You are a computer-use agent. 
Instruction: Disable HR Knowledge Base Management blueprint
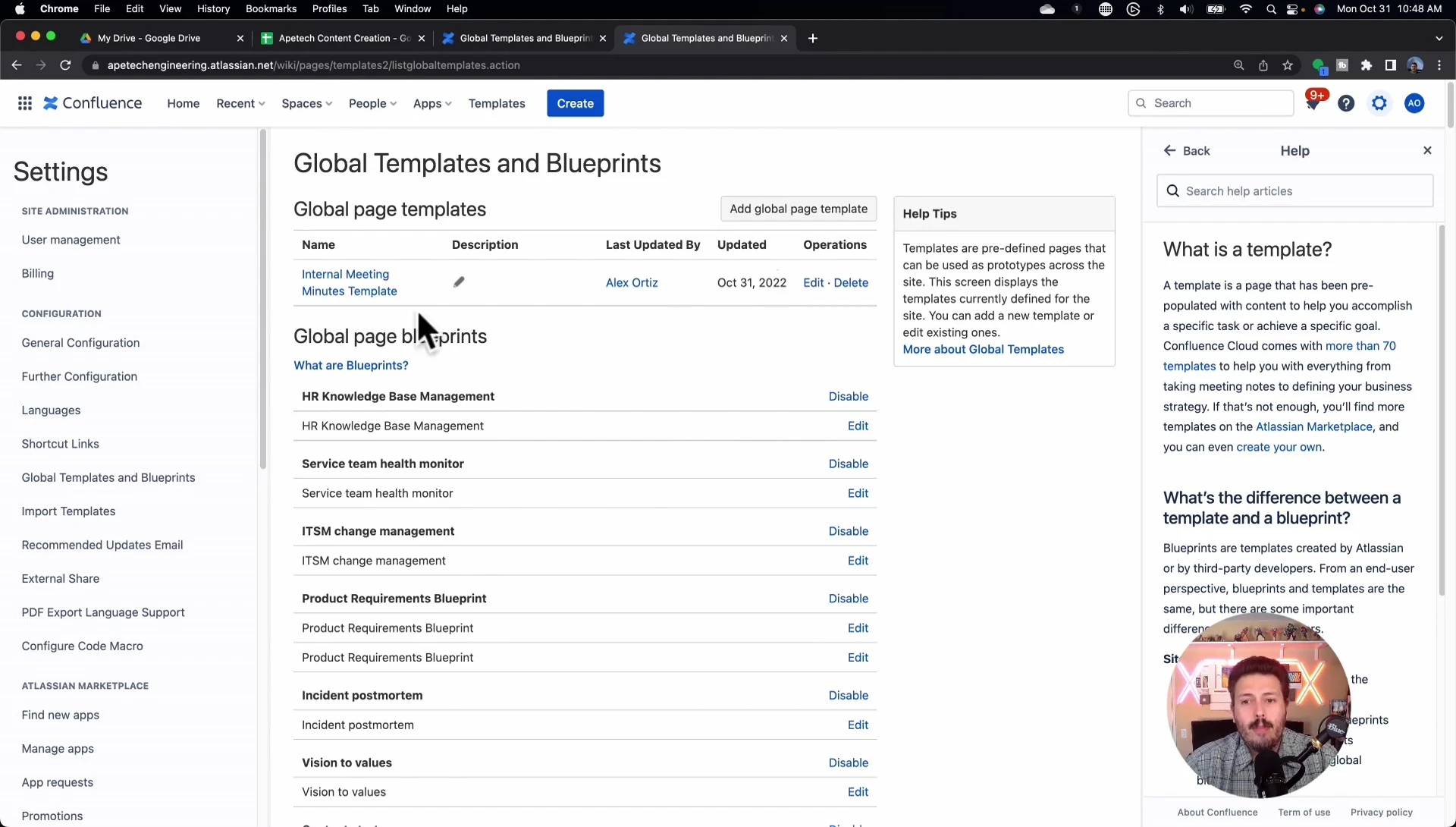coord(849,396)
